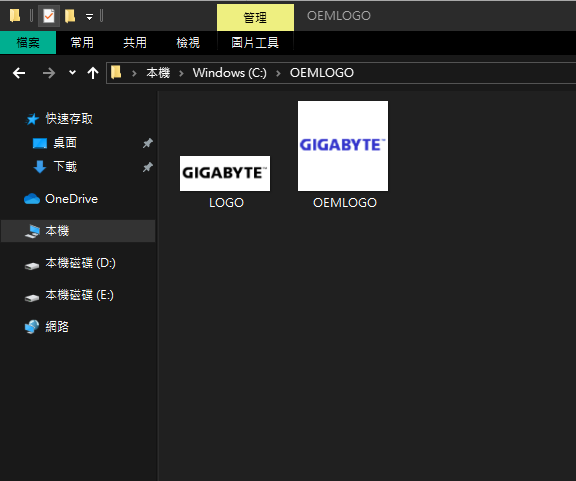The width and height of the screenshot is (576, 481).
Task: Switch to the 圖片工具 ribbon tab
Action: (x=255, y=43)
